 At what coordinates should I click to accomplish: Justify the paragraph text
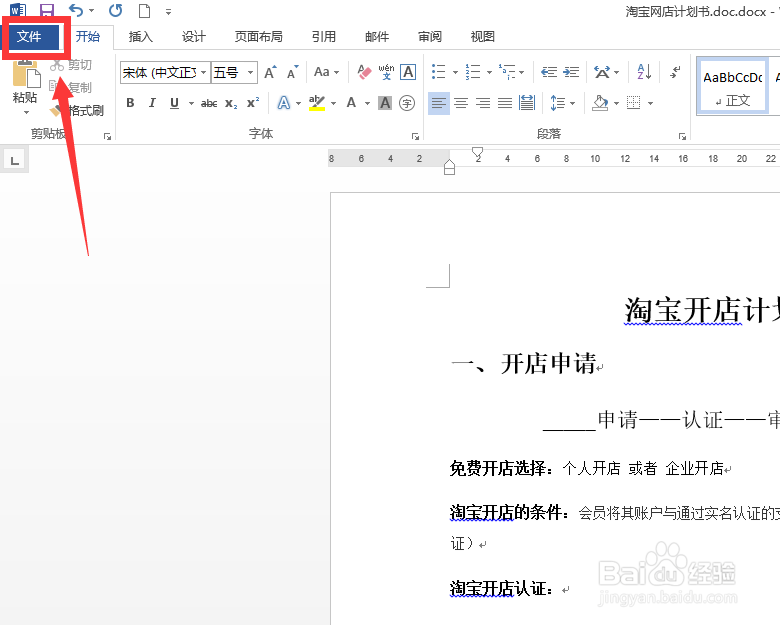(505, 103)
